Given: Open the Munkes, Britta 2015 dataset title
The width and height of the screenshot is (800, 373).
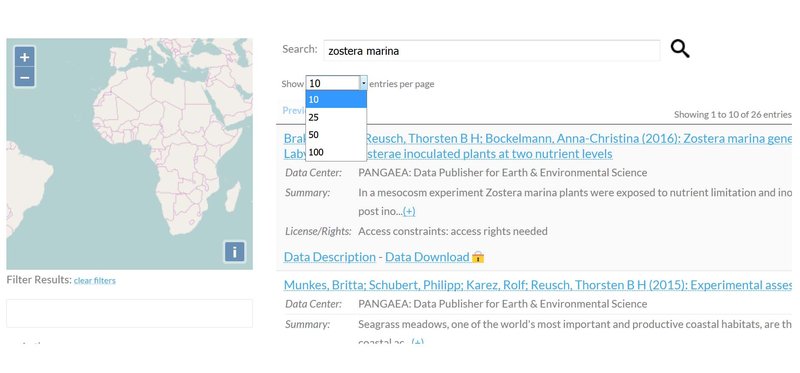Looking at the screenshot, I should pos(537,285).
